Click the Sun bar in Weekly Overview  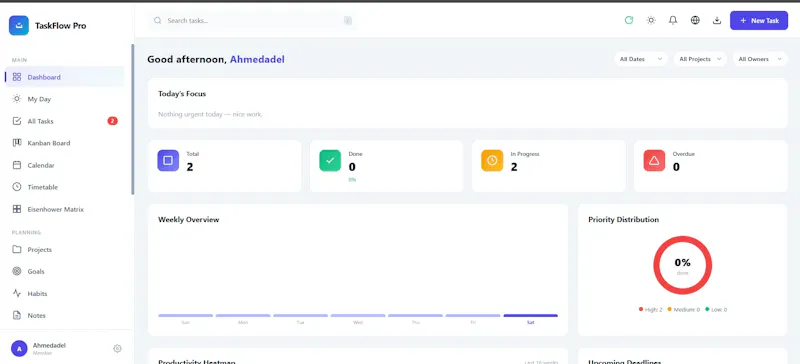pos(186,316)
